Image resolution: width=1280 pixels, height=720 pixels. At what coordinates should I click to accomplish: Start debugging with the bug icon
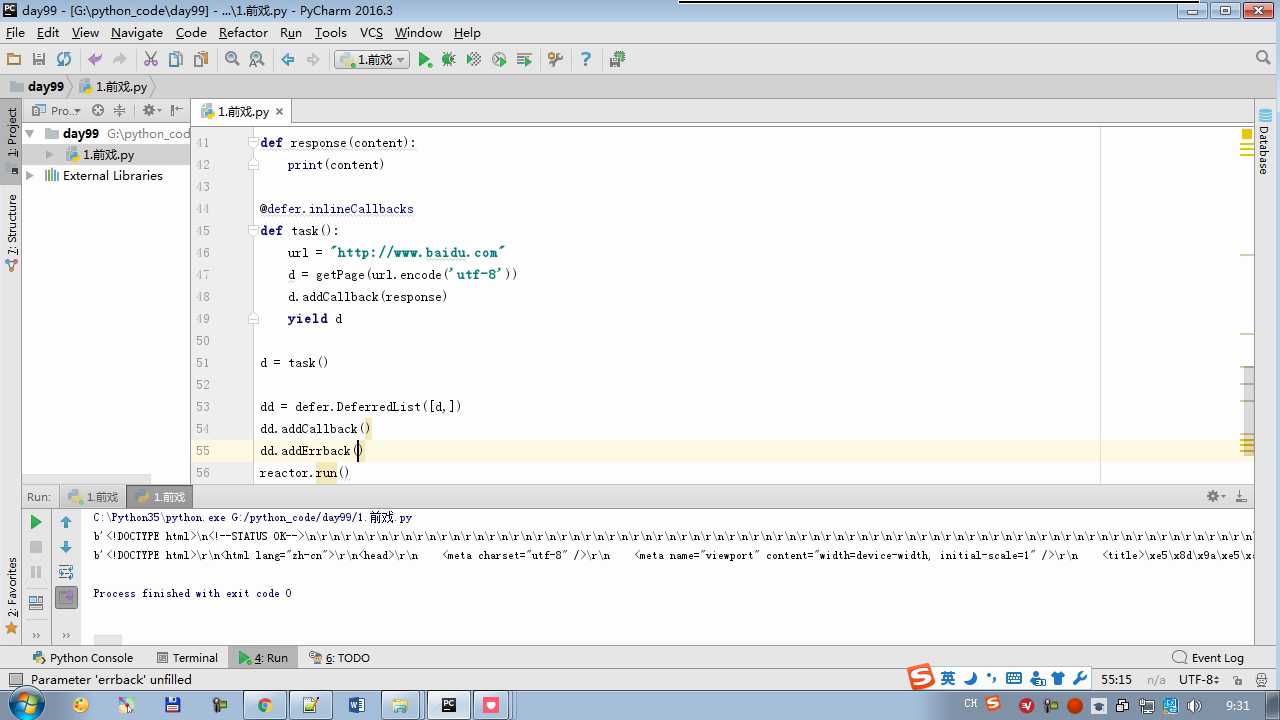pos(449,60)
